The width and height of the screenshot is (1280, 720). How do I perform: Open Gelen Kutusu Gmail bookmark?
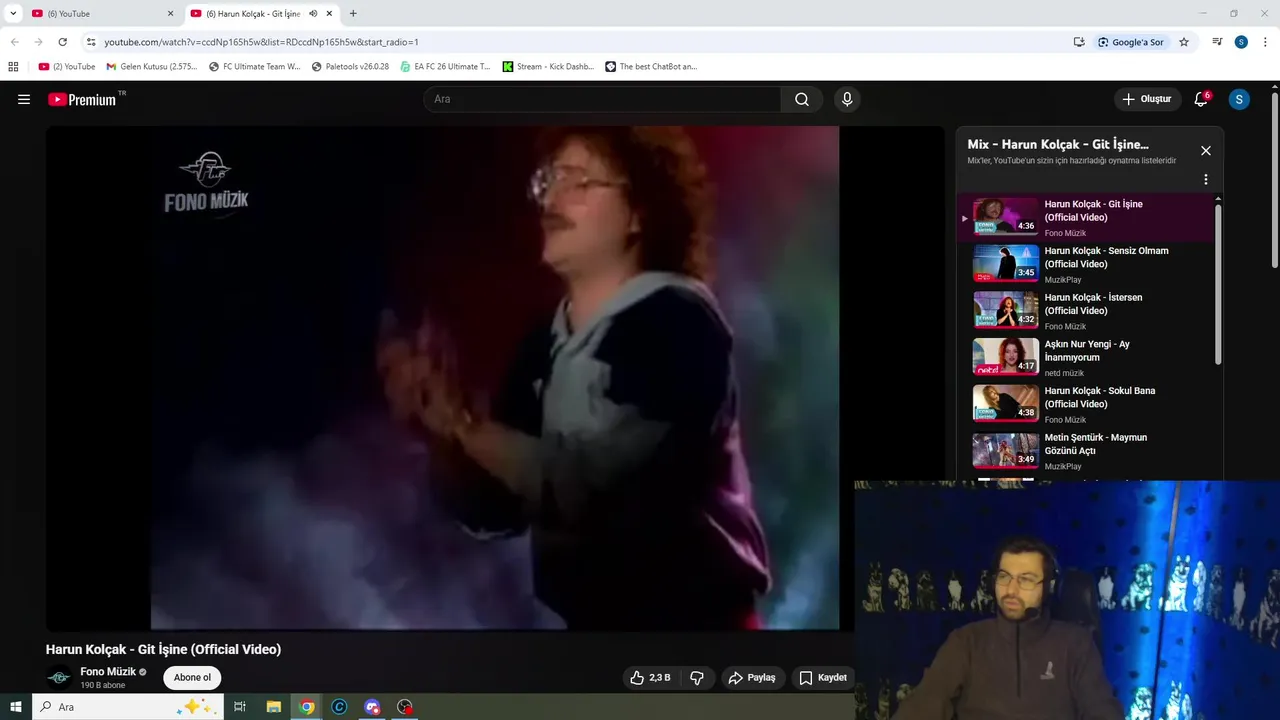(x=152, y=67)
